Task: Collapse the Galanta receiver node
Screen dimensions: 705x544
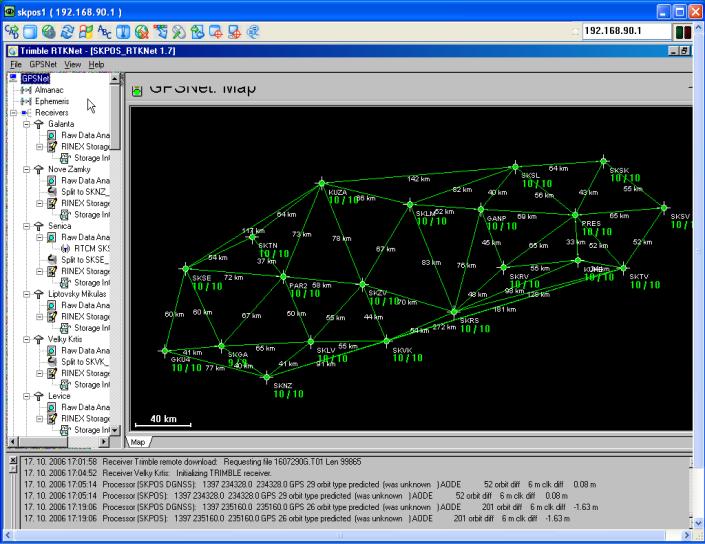Action: click(27, 124)
